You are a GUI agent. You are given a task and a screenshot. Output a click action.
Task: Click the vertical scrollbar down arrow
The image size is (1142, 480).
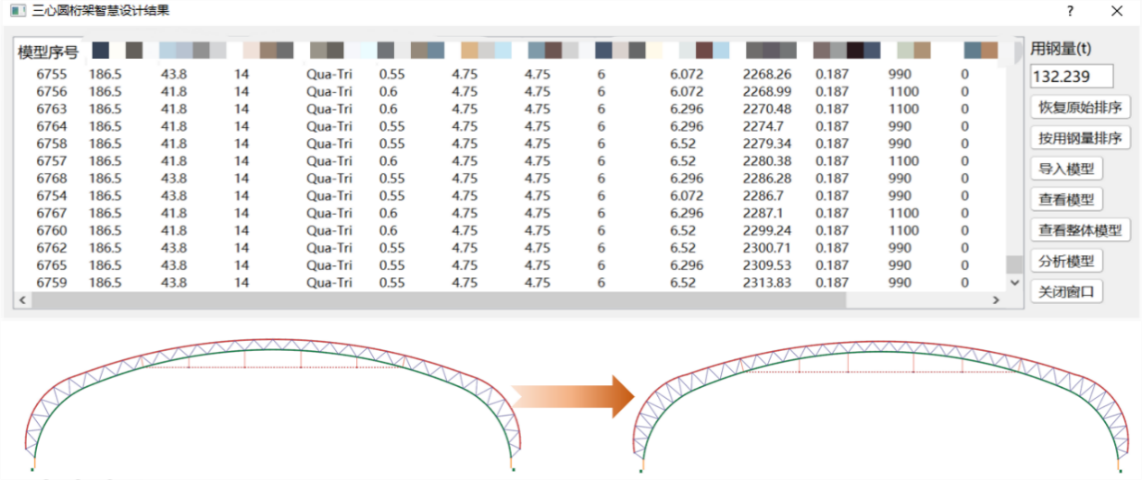tap(1014, 283)
